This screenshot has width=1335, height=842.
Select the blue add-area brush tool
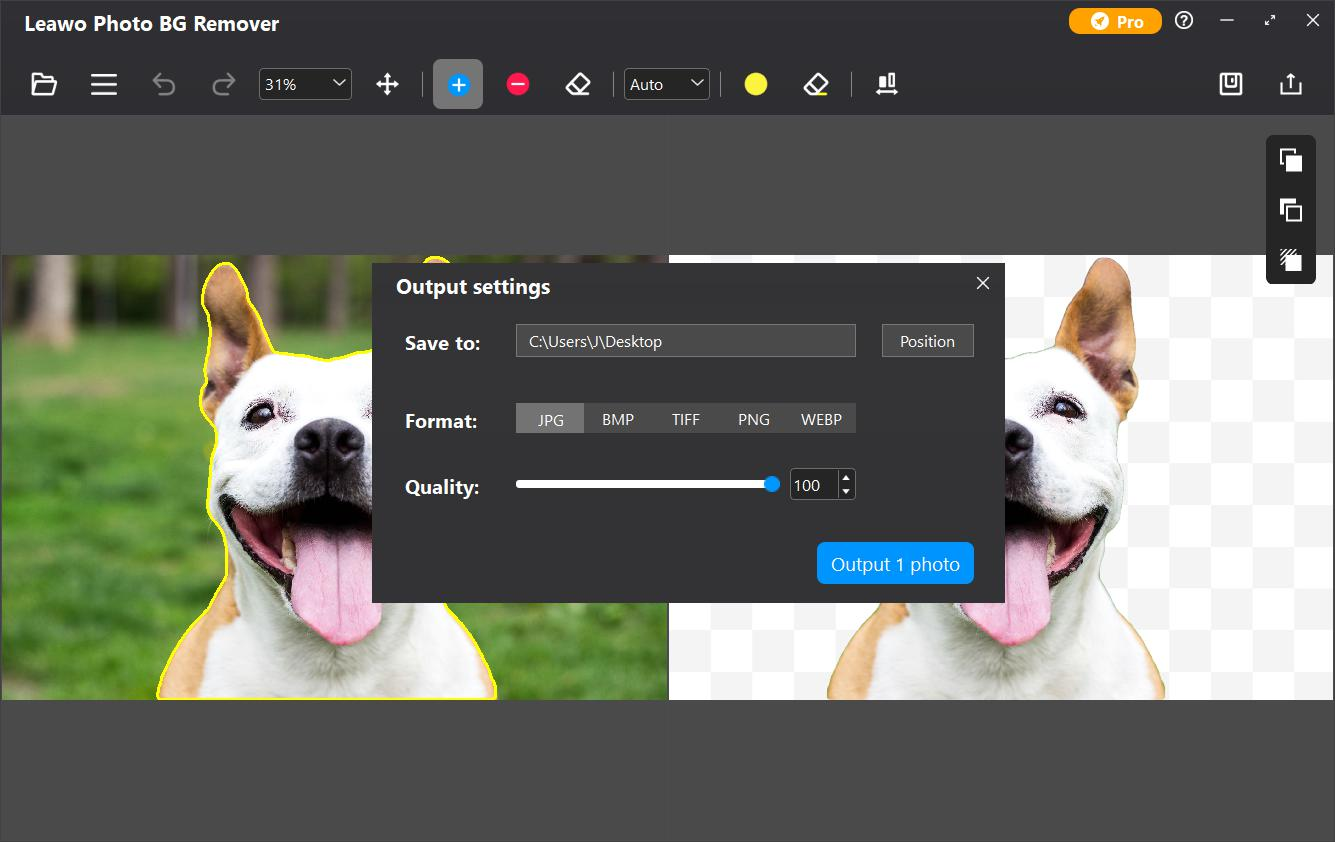pyautogui.click(x=458, y=85)
